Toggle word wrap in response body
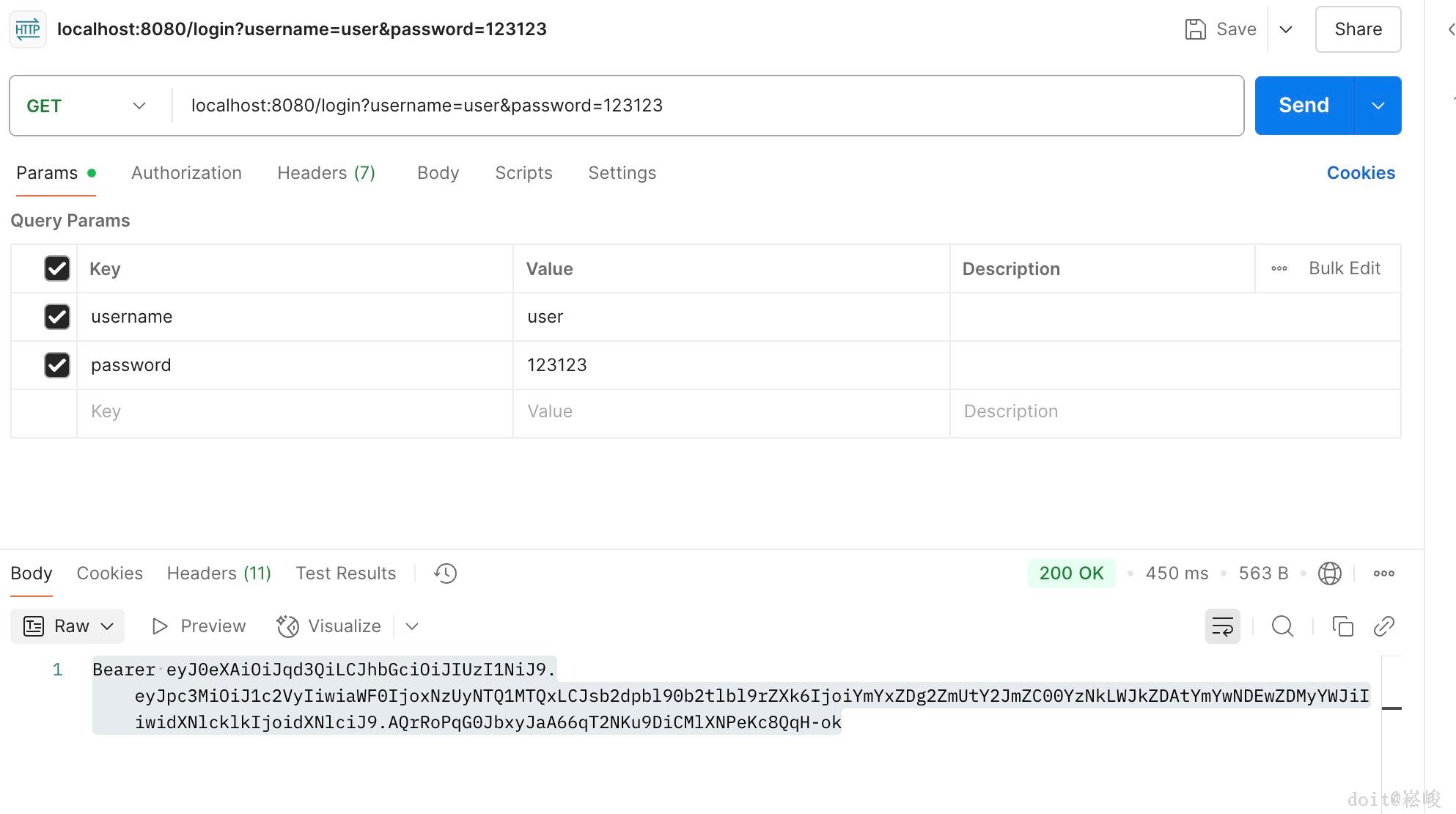Screen dimensions: 1456x814 coord(1222,626)
